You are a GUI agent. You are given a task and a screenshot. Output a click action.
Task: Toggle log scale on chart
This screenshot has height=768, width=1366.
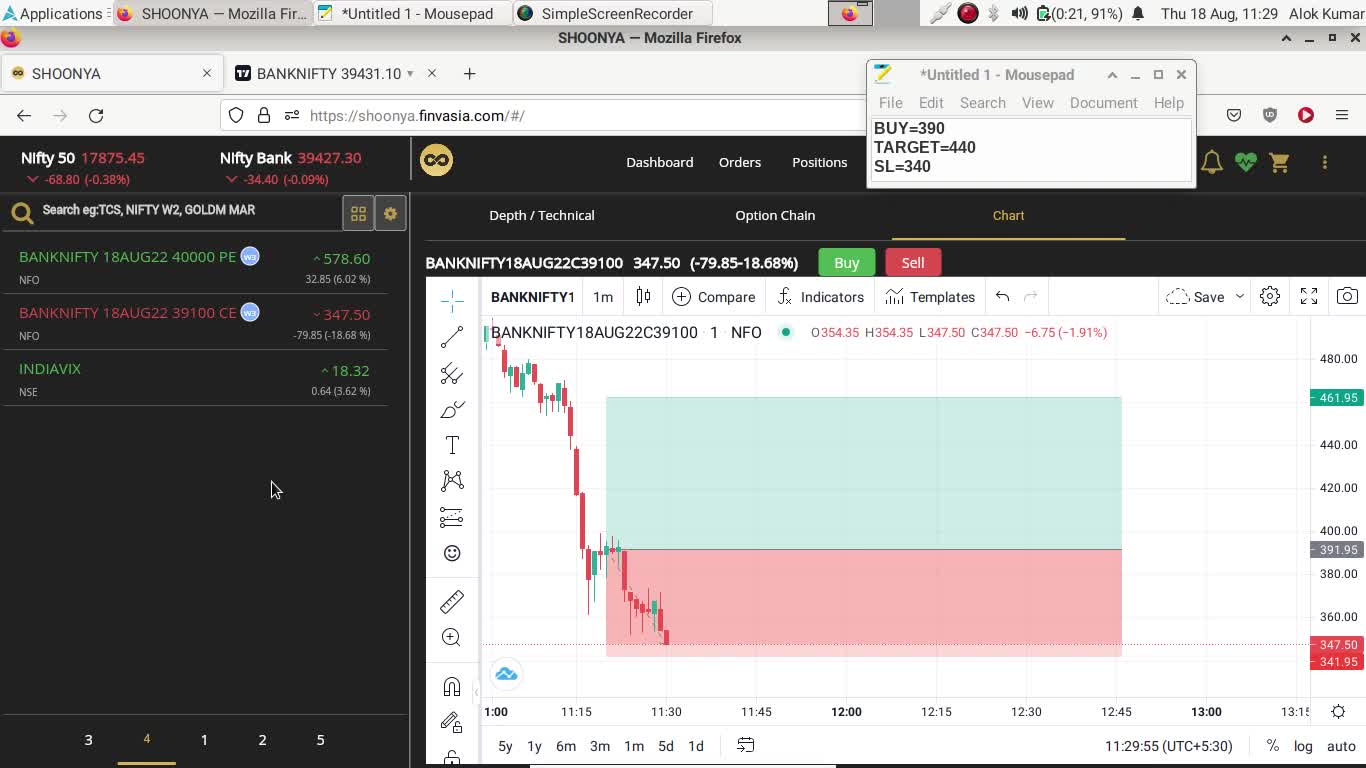1303,746
